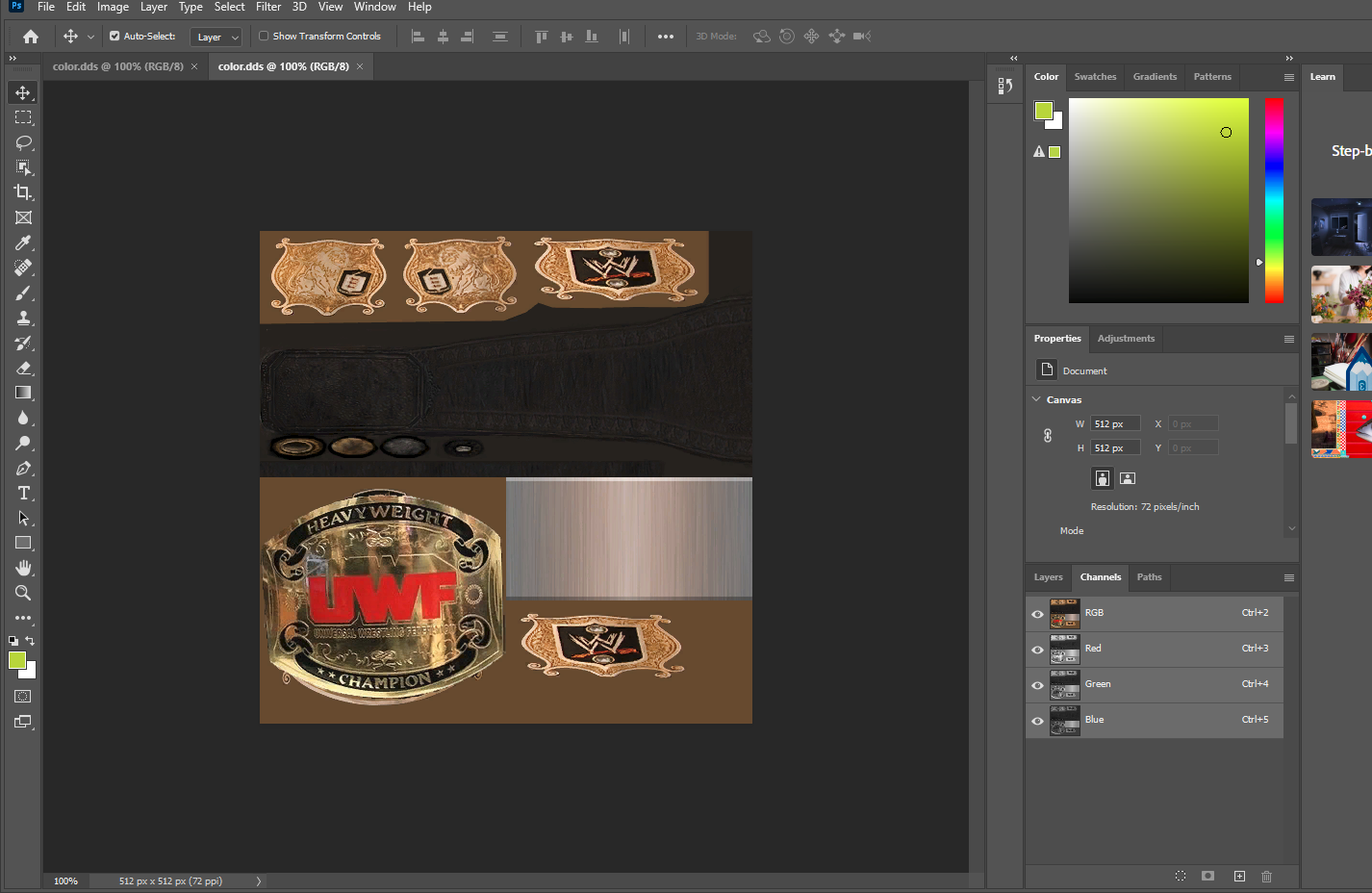1372x893 pixels.
Task: Pick a color in the color field
Action: tap(1158, 200)
